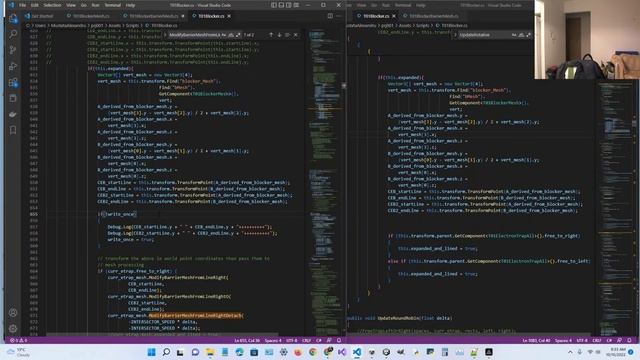This screenshot has width=640, height=360.
Task: Open the File menu
Action: pos(22,5)
